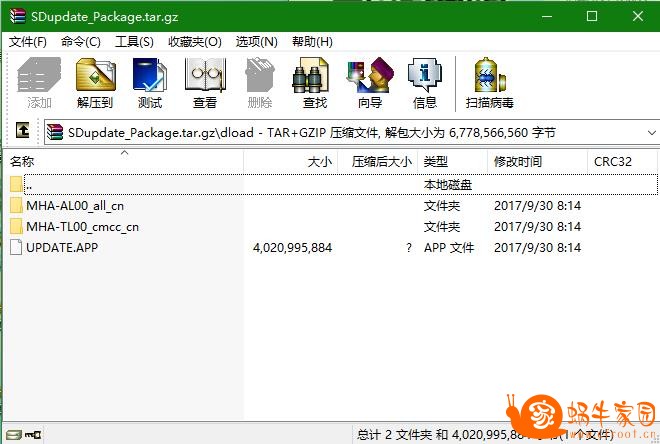Maximize the WinRAR window
This screenshot has height=444, width=660.
592,16
